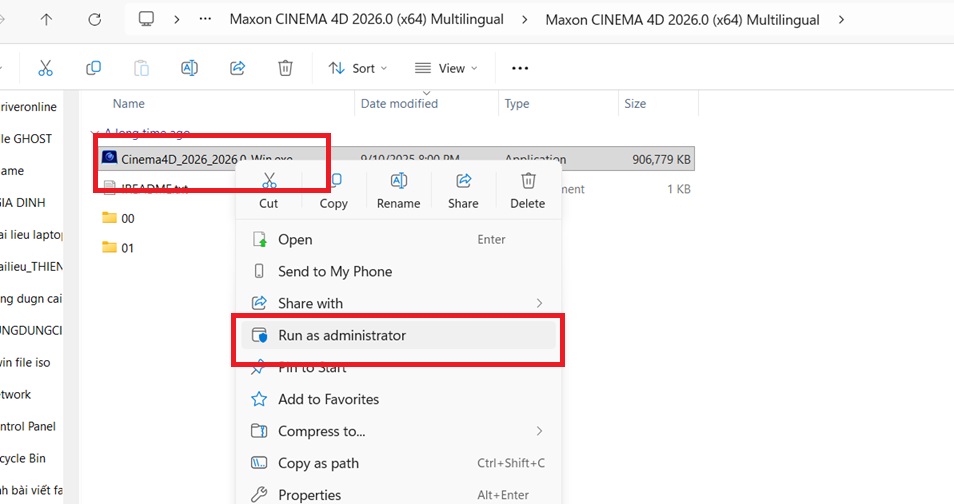Viewport: 954px width, 504px height.
Task: Open the Sort dropdown
Action: pyautogui.click(x=358, y=68)
